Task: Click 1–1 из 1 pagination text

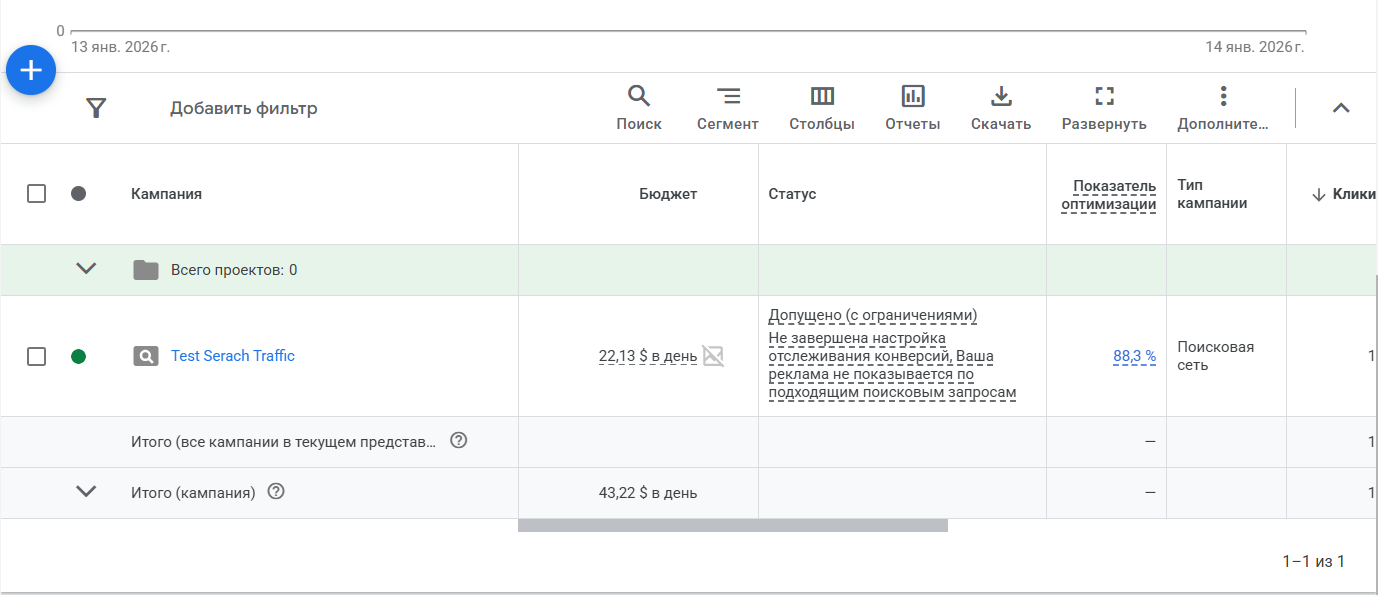Action: (1313, 562)
